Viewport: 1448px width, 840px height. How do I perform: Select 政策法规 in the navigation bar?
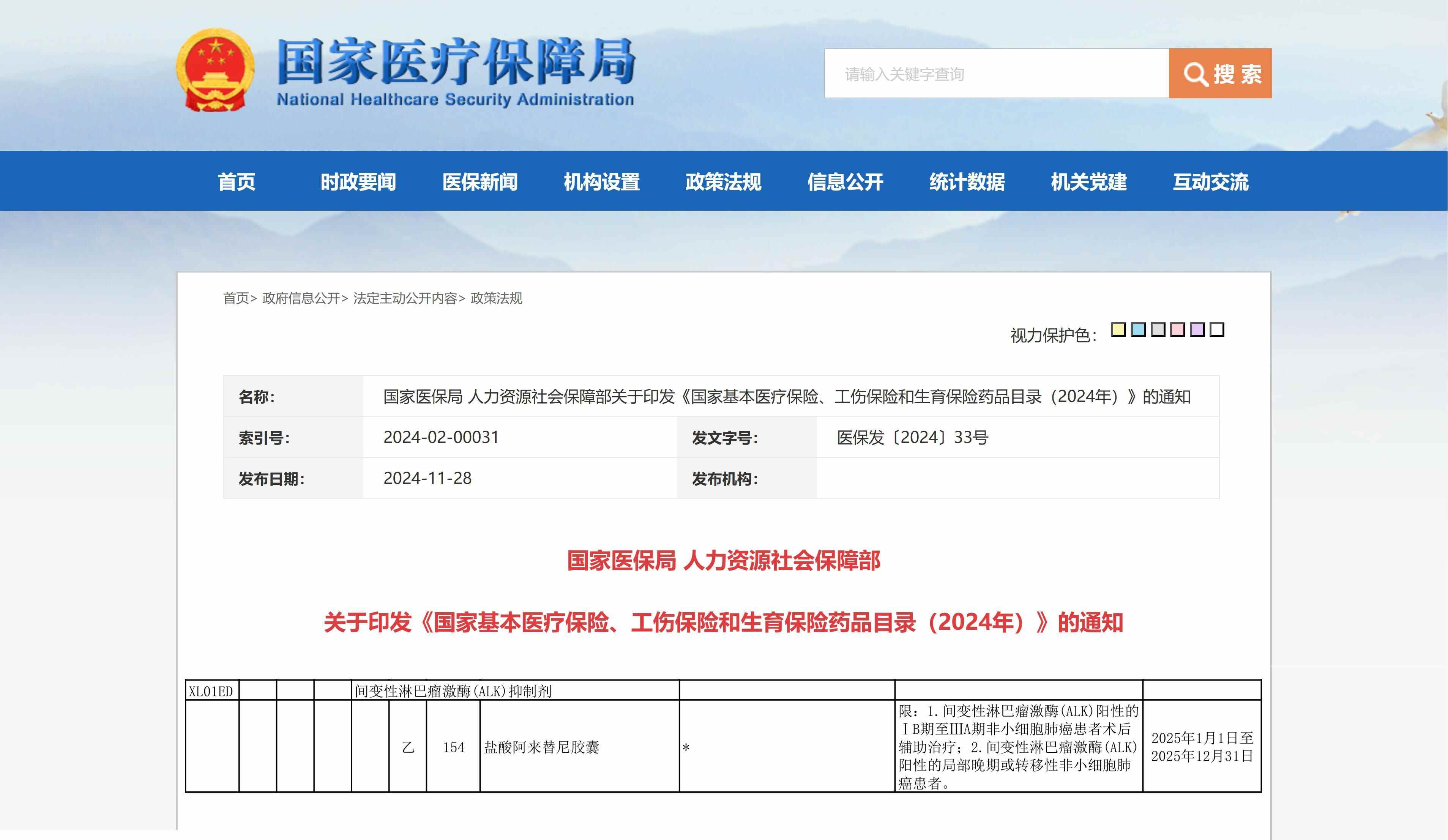(x=723, y=181)
